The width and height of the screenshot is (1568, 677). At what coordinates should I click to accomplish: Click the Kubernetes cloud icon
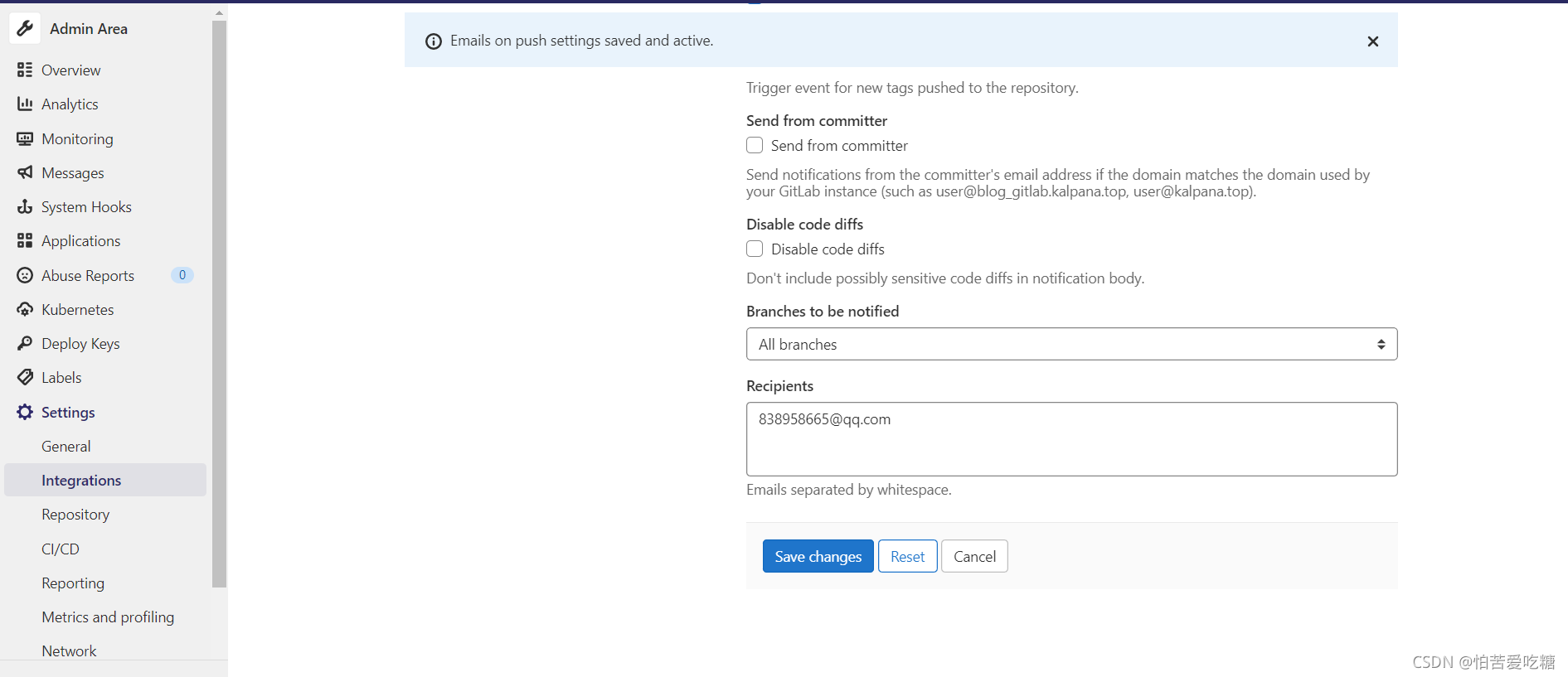click(x=25, y=309)
